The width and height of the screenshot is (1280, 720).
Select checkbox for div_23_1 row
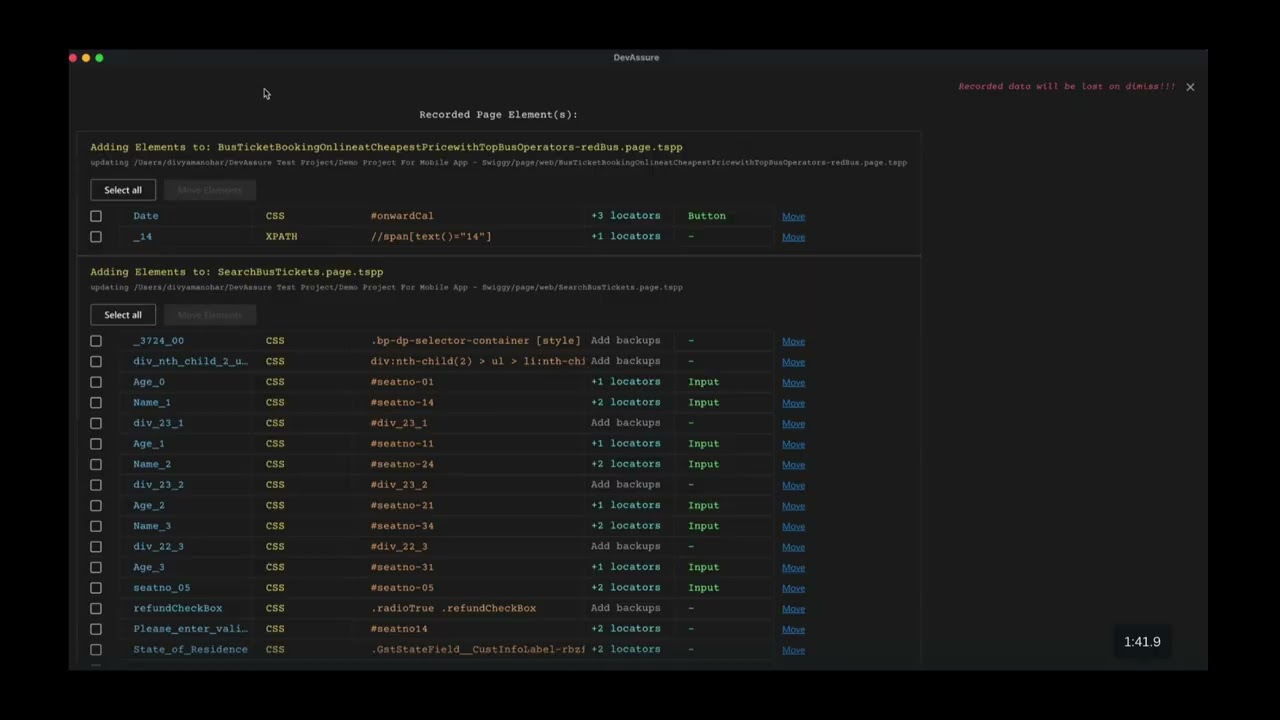[x=96, y=423]
